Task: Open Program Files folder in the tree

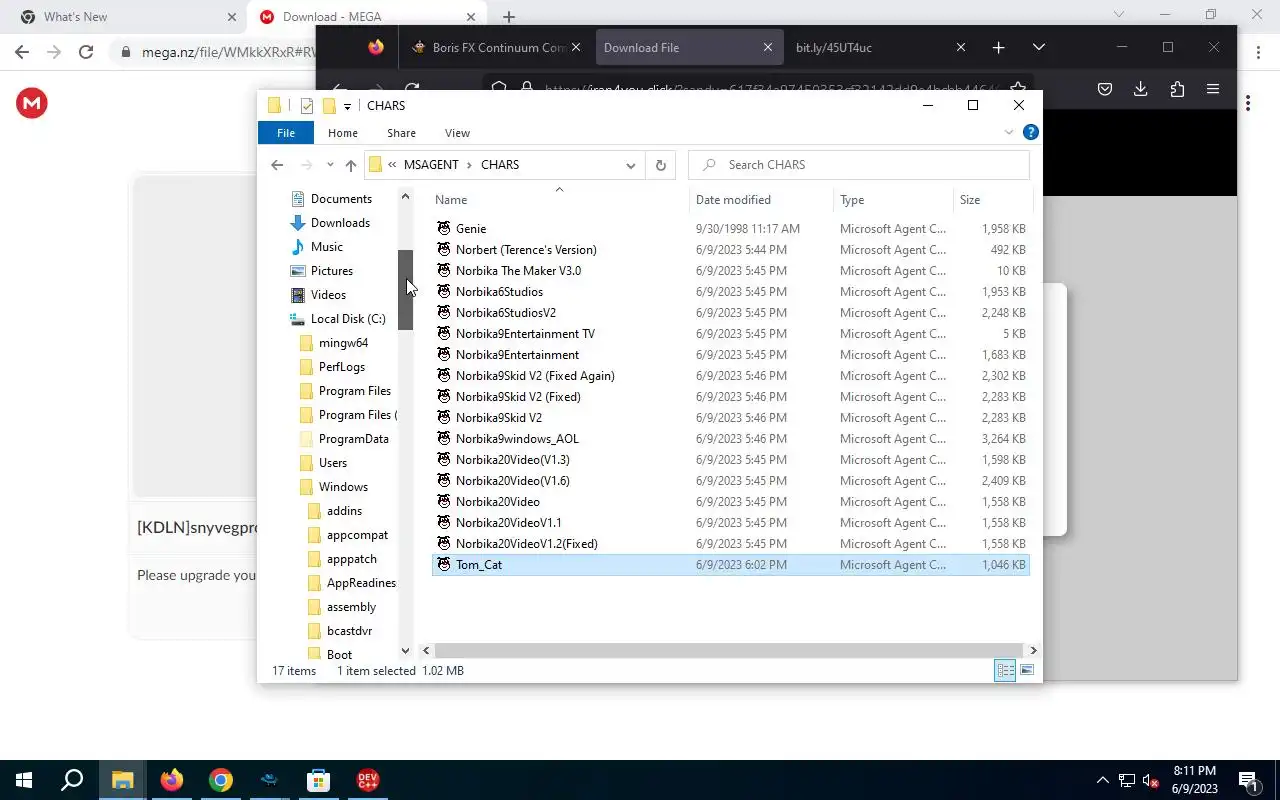Action: click(354, 391)
